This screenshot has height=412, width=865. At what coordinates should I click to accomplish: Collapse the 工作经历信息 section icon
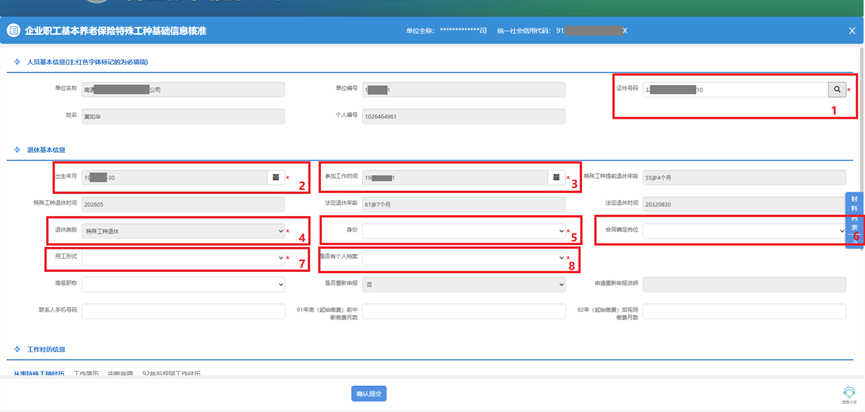coord(17,349)
